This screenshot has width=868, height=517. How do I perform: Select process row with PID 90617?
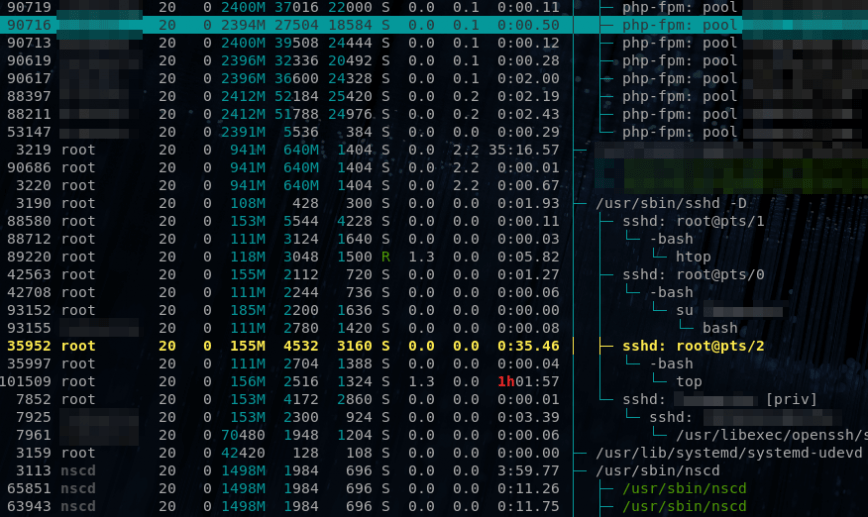click(434, 78)
